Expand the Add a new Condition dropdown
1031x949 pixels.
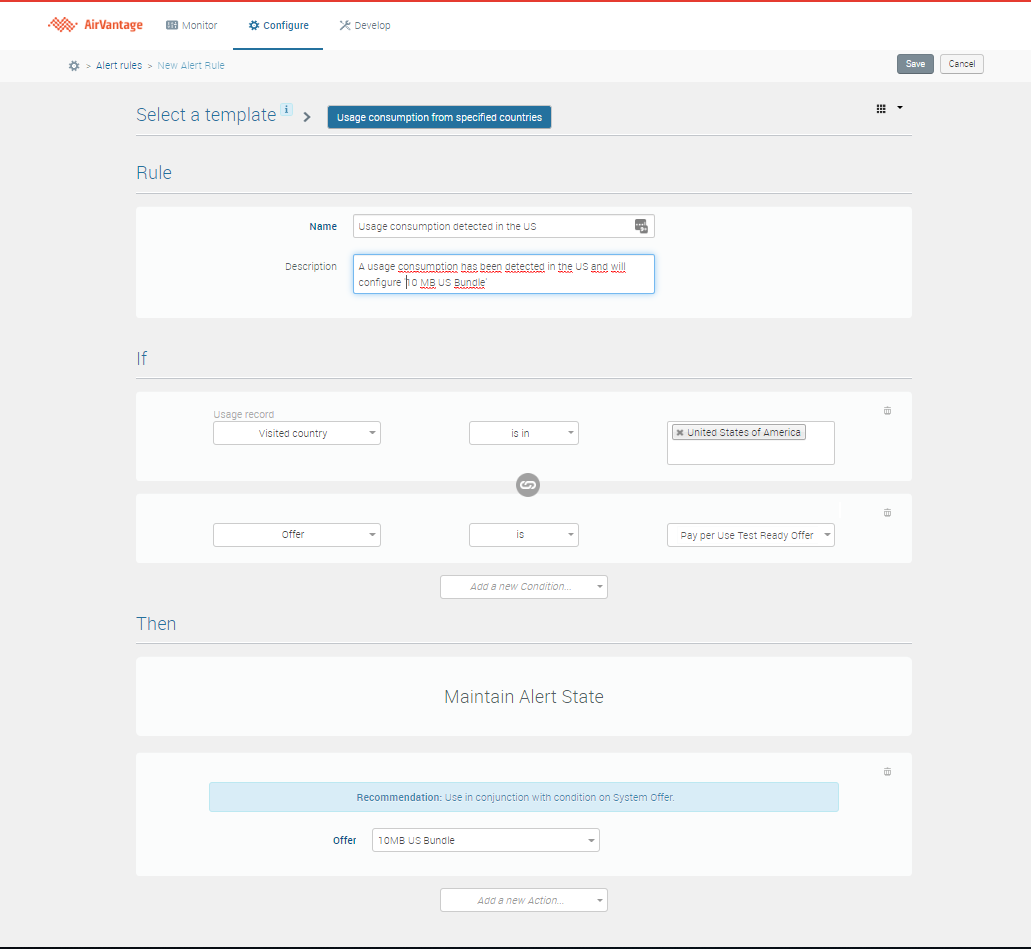(x=523, y=587)
